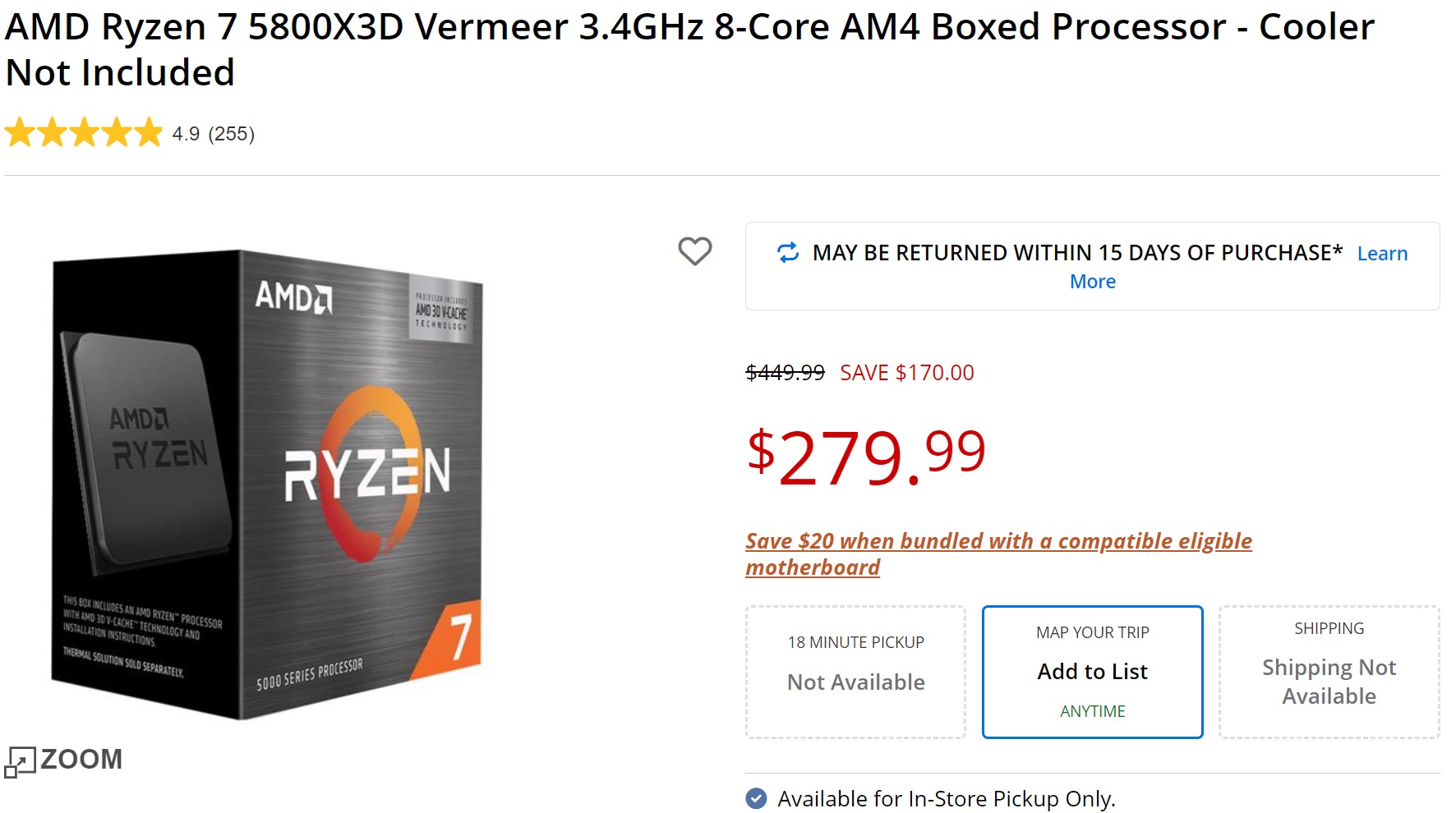
Task: Click the red $279.99 sale price
Action: tap(866, 457)
